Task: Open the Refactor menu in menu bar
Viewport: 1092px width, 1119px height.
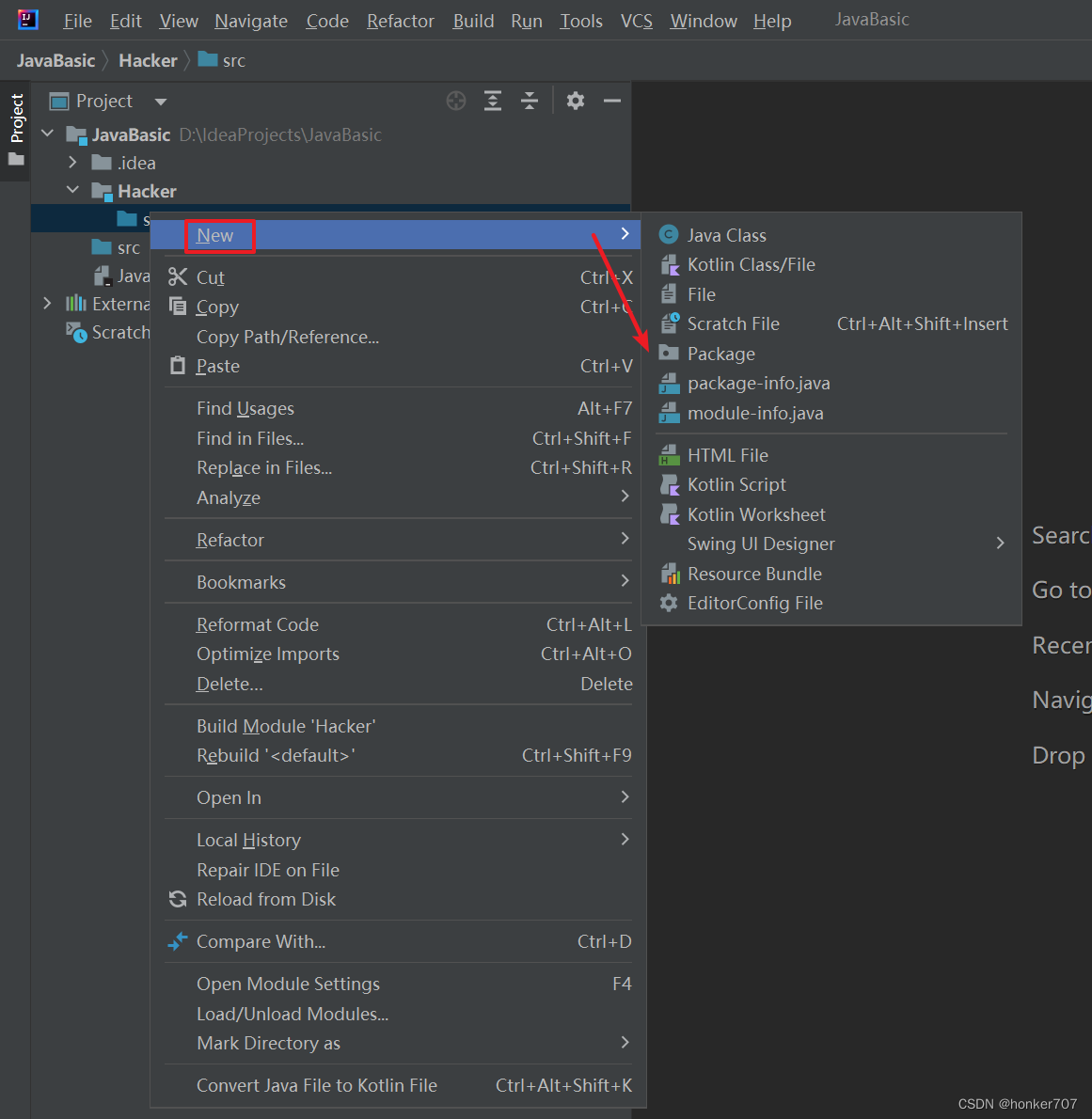Action: [400, 21]
